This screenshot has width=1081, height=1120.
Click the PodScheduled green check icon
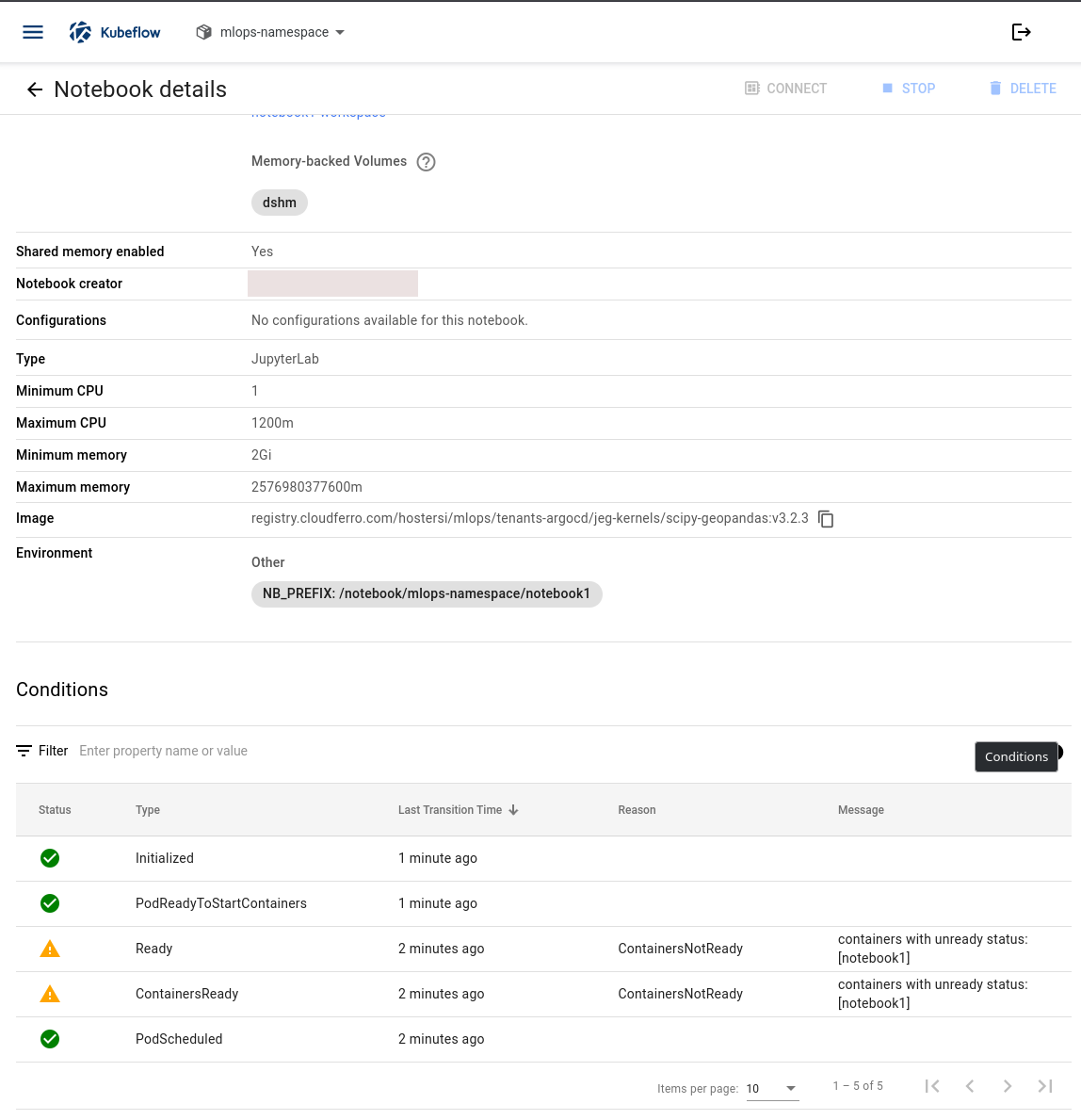pyautogui.click(x=50, y=1039)
